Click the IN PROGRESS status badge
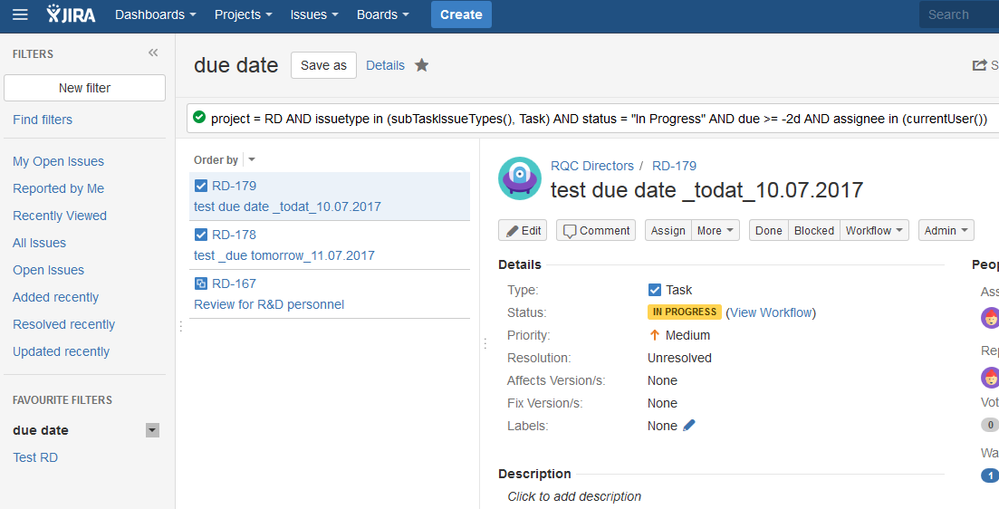Viewport: 999px width, 509px height. [684, 312]
